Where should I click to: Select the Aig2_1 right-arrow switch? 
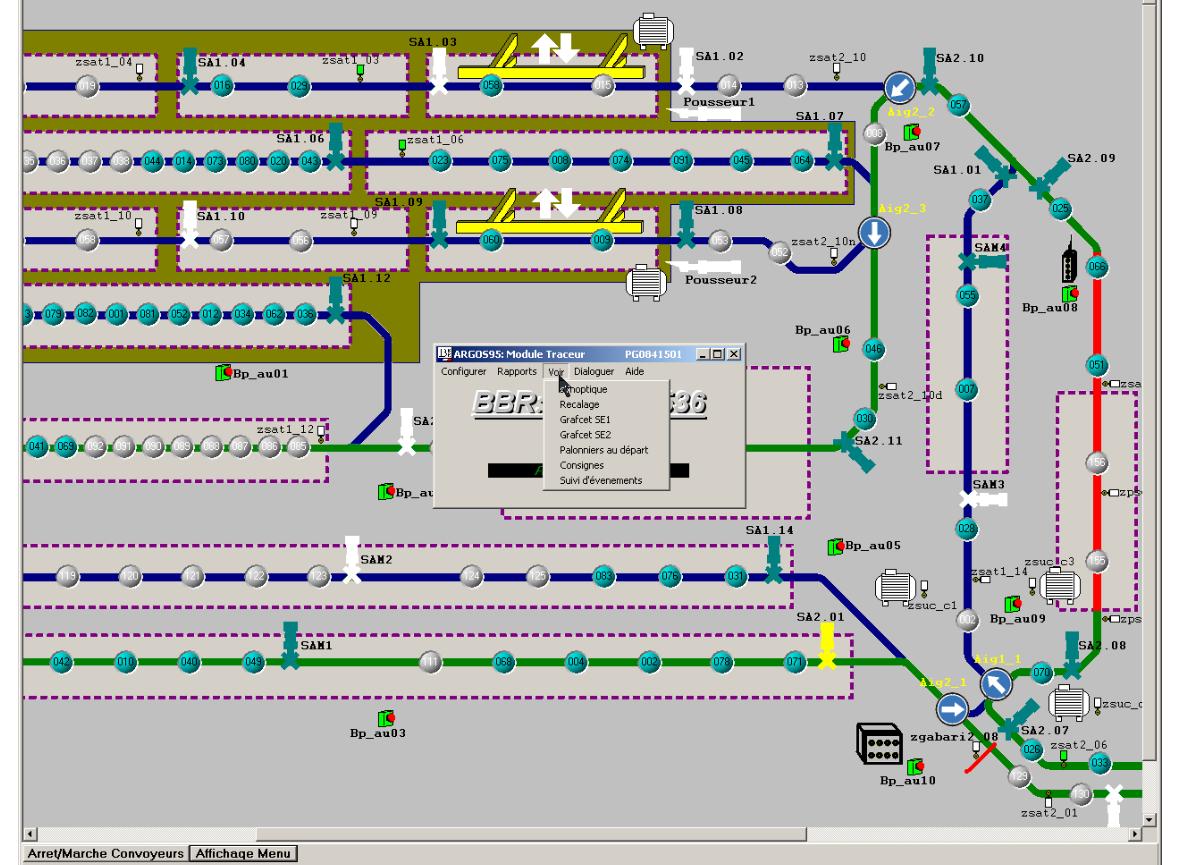952,709
